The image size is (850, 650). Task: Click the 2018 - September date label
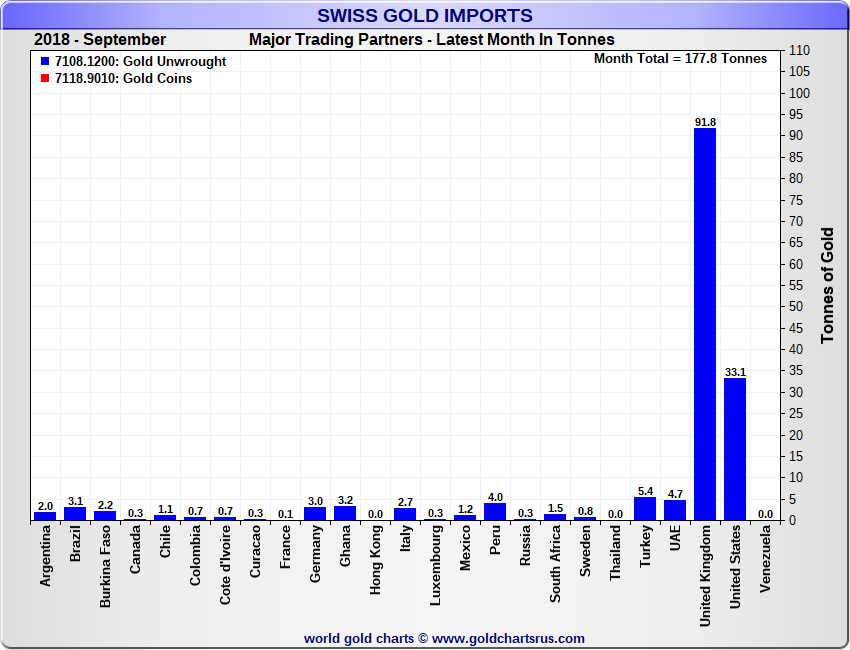pos(100,40)
